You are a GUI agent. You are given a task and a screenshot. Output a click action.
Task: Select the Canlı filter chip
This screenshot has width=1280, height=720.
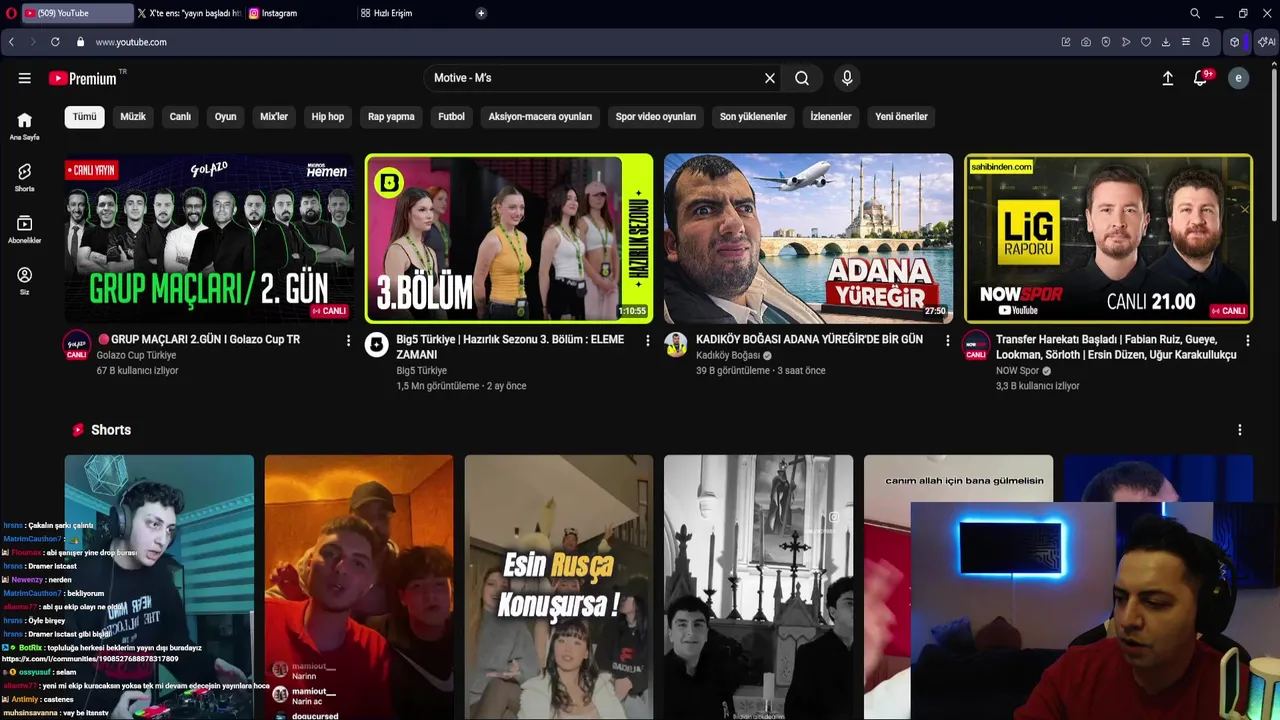point(180,117)
